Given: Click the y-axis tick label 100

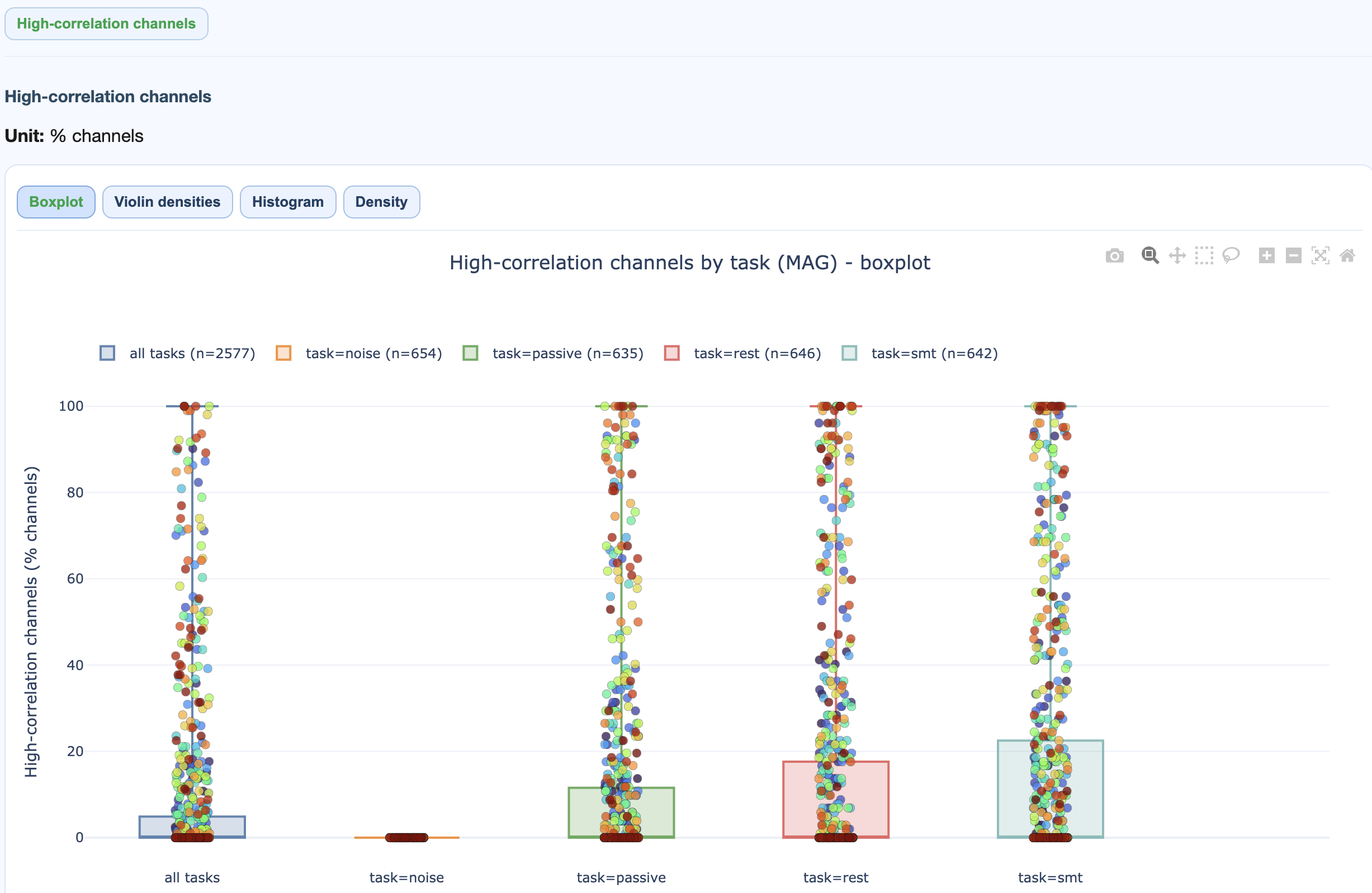Looking at the screenshot, I should tap(71, 406).
